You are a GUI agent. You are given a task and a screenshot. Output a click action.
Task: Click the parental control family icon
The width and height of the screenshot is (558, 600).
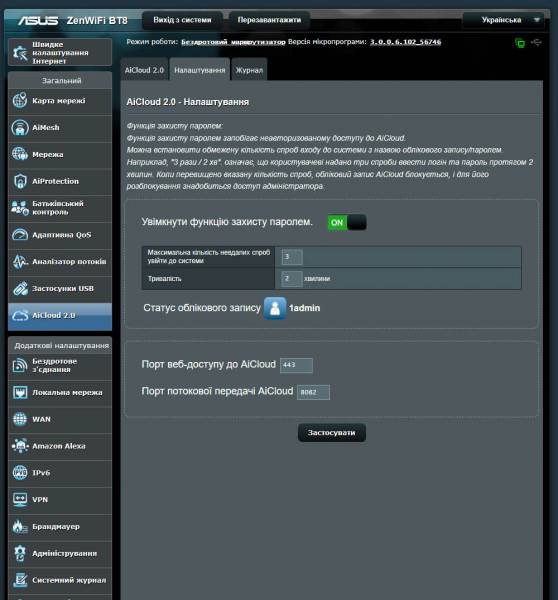coord(20,208)
